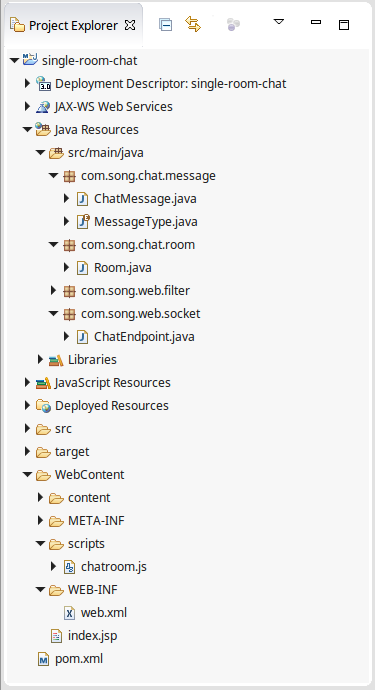Click the ChatEndpoint.java file icon

(x=82, y=337)
